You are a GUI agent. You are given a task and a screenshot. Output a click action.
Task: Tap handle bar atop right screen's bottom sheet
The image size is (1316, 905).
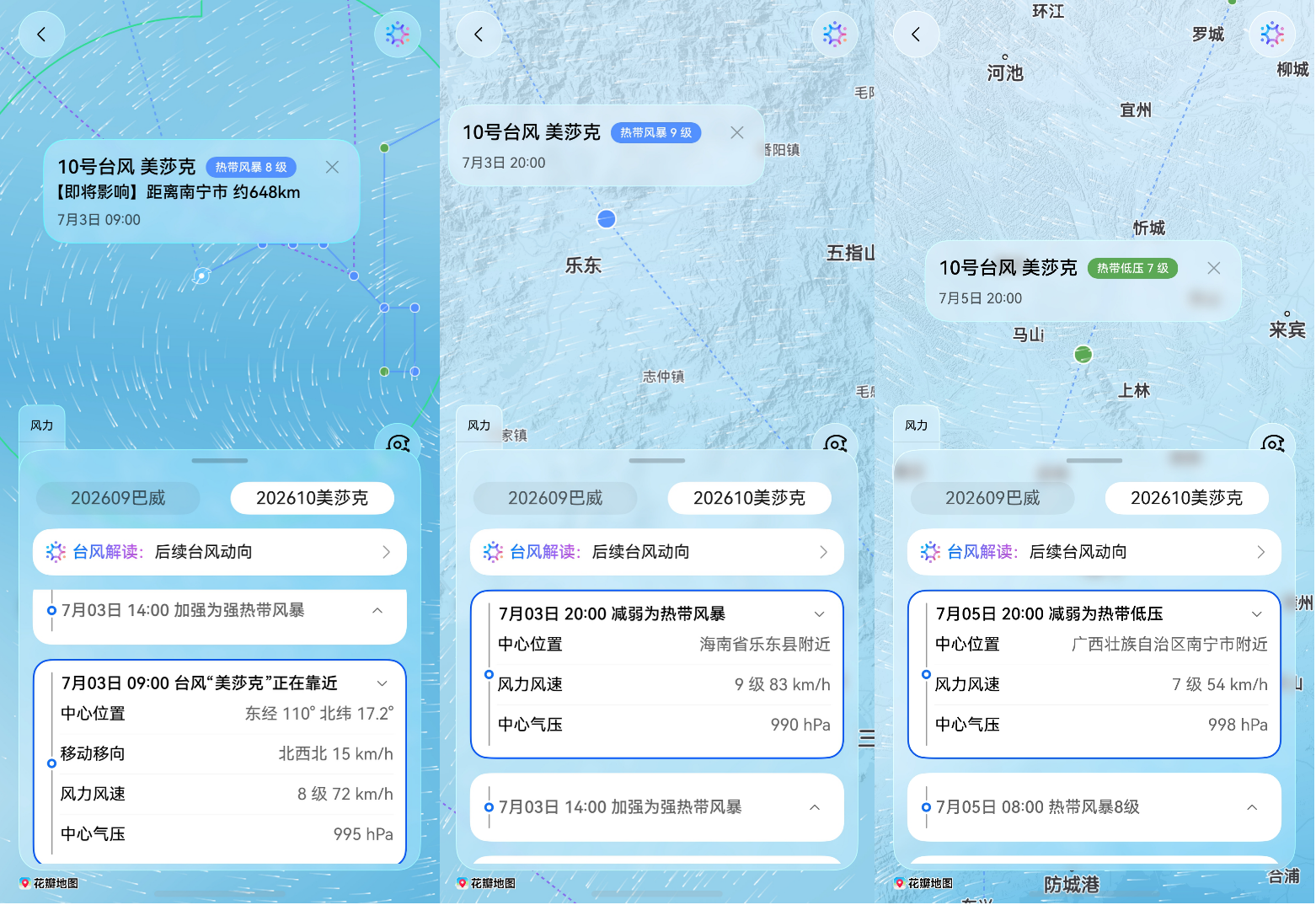pyautogui.click(x=1094, y=461)
